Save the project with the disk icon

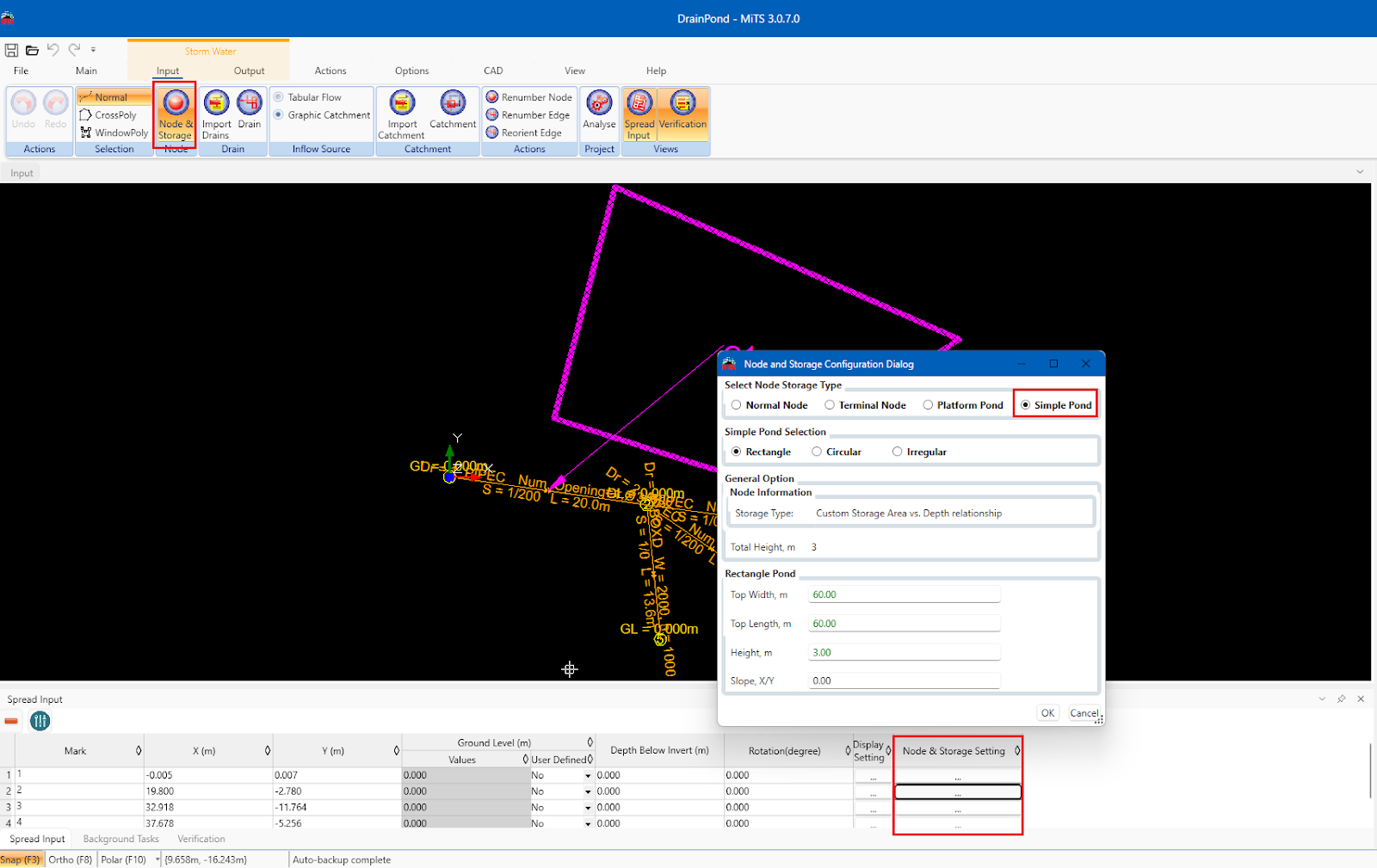[x=11, y=50]
